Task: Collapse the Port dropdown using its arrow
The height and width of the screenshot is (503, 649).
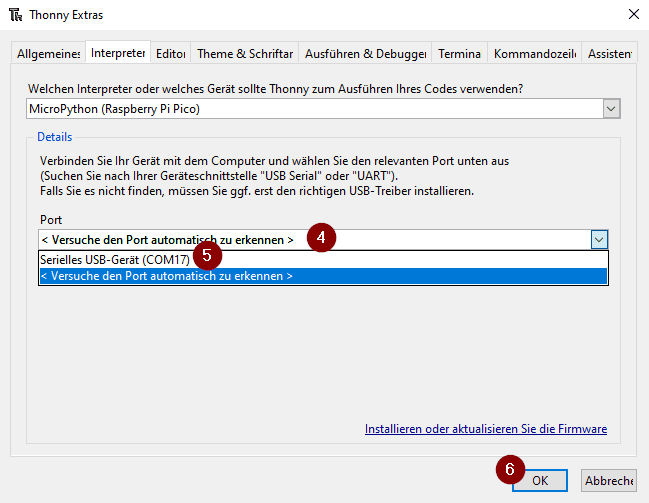Action: (x=598, y=239)
